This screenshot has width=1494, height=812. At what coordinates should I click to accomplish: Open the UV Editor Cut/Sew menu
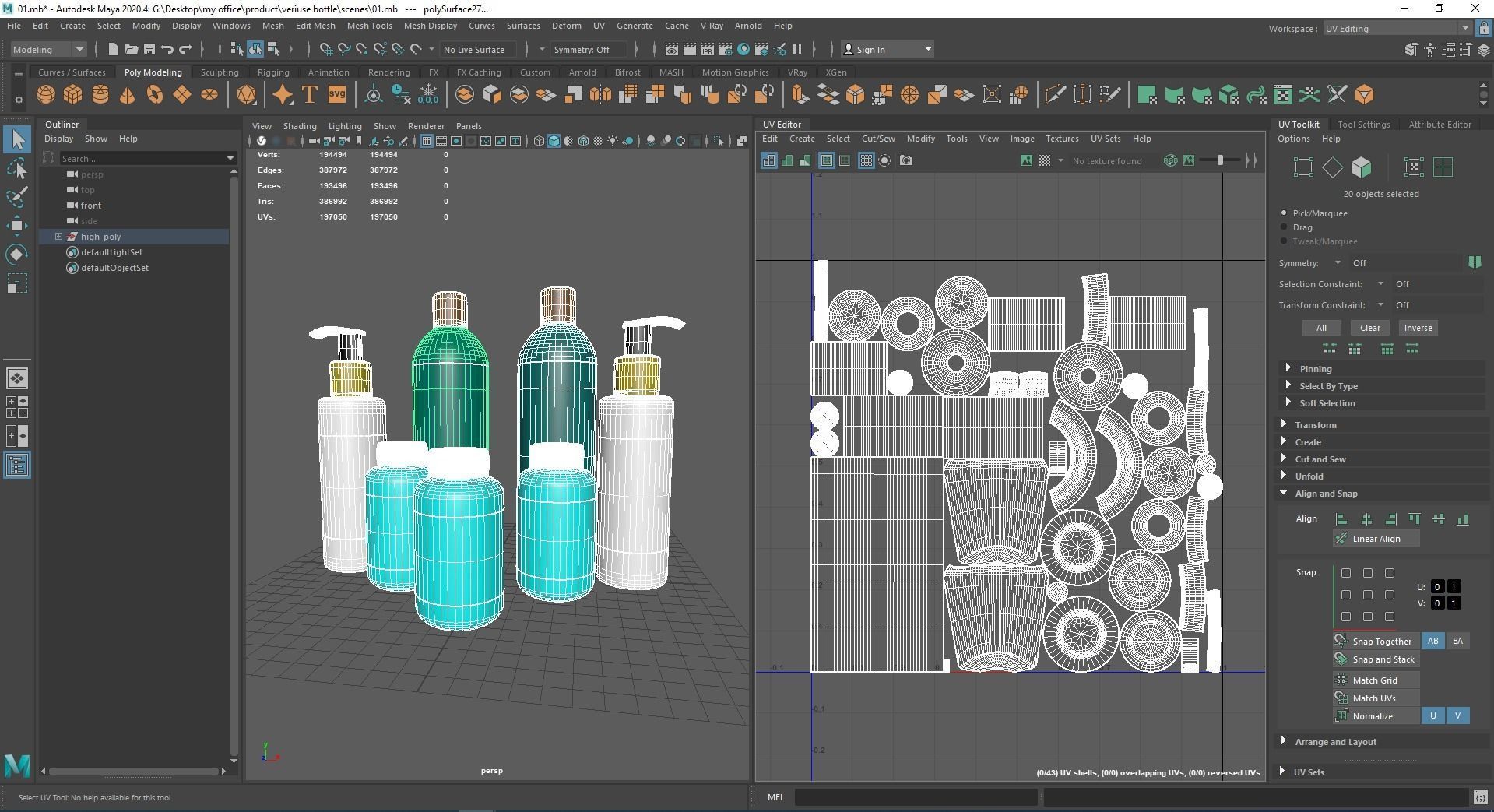click(x=878, y=139)
